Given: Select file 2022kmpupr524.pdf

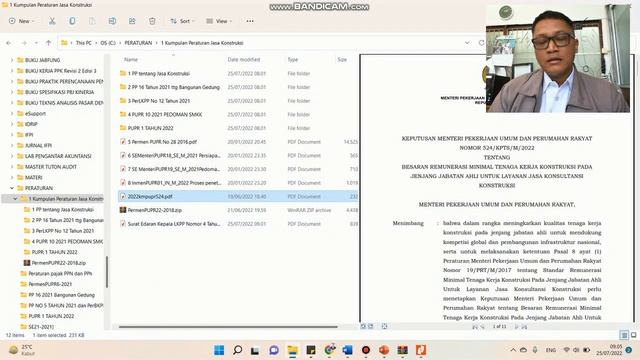Looking at the screenshot, I should pos(150,196).
